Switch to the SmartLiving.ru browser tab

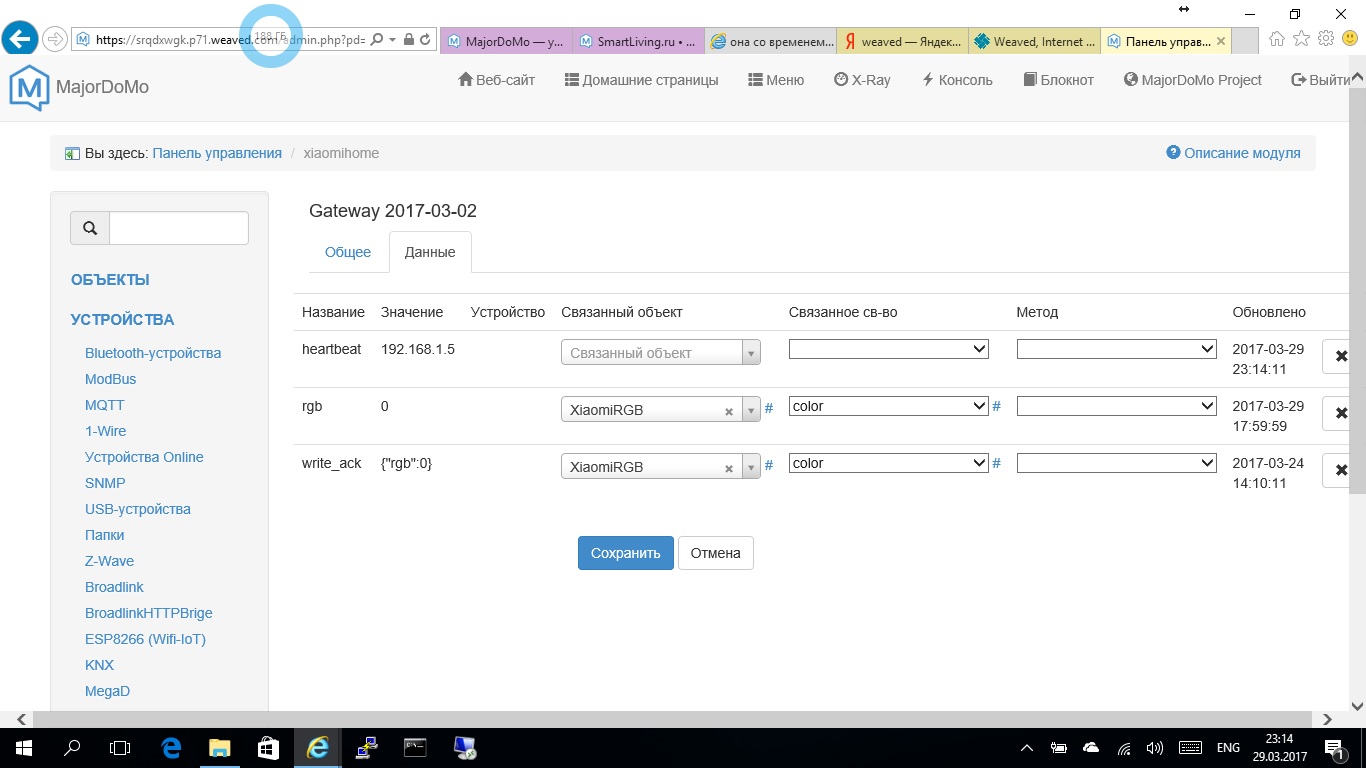[x=638, y=41]
